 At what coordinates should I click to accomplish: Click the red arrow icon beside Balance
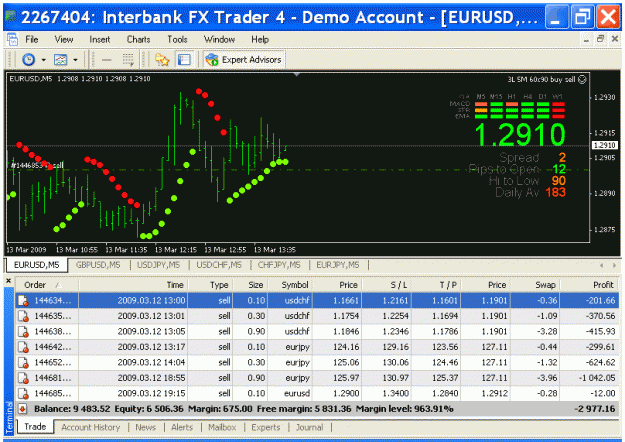coord(23,409)
